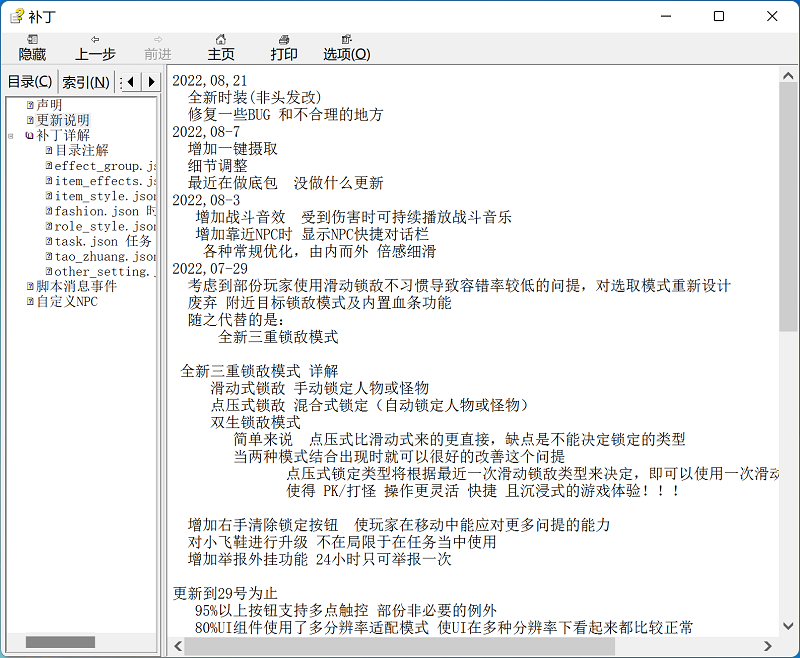Click the open-book icon beside 补丁详解
This screenshot has width=800, height=658.
[x=30, y=135]
